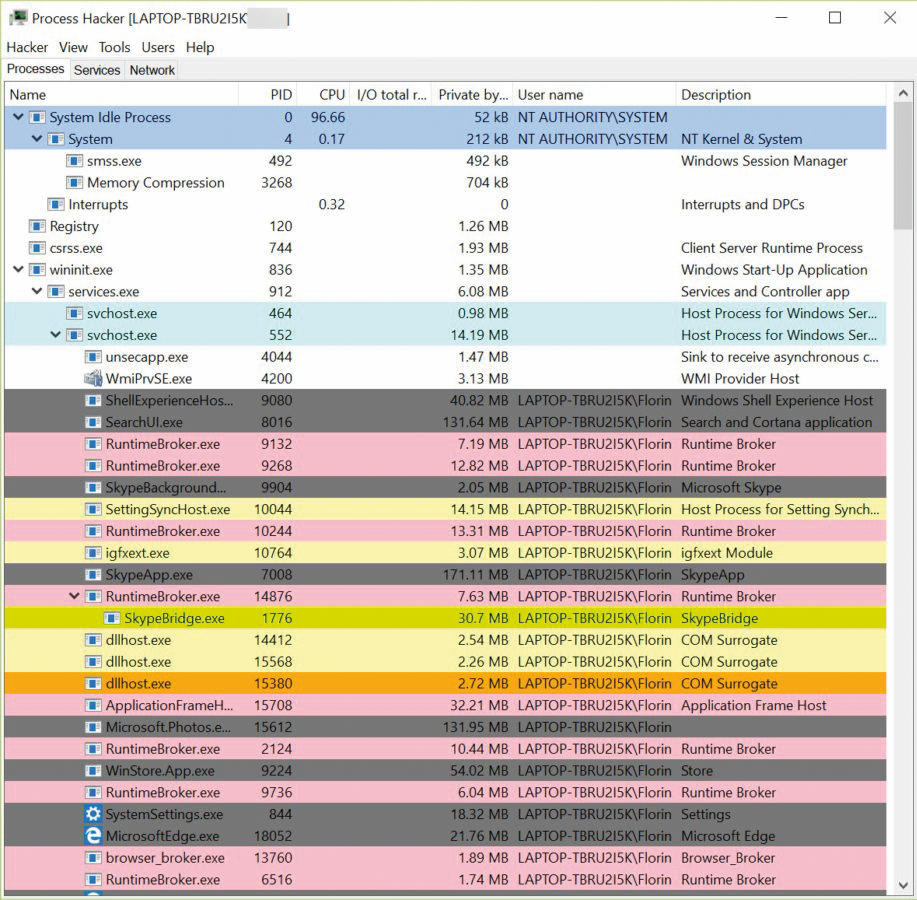
Task: Collapse the System Idle Process tree
Action: pyautogui.click(x=18, y=117)
